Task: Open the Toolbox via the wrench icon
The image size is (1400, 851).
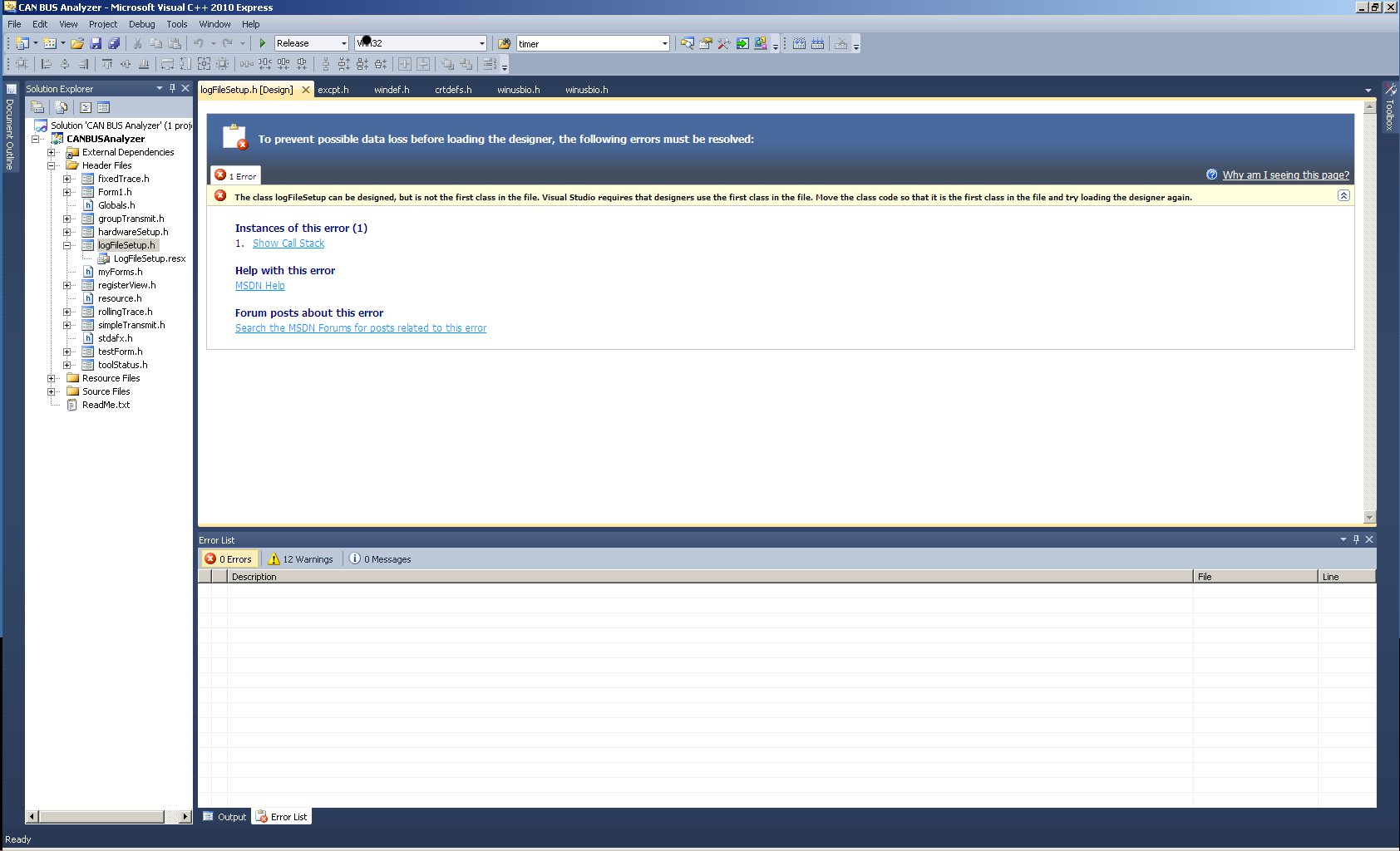Action: point(723,43)
